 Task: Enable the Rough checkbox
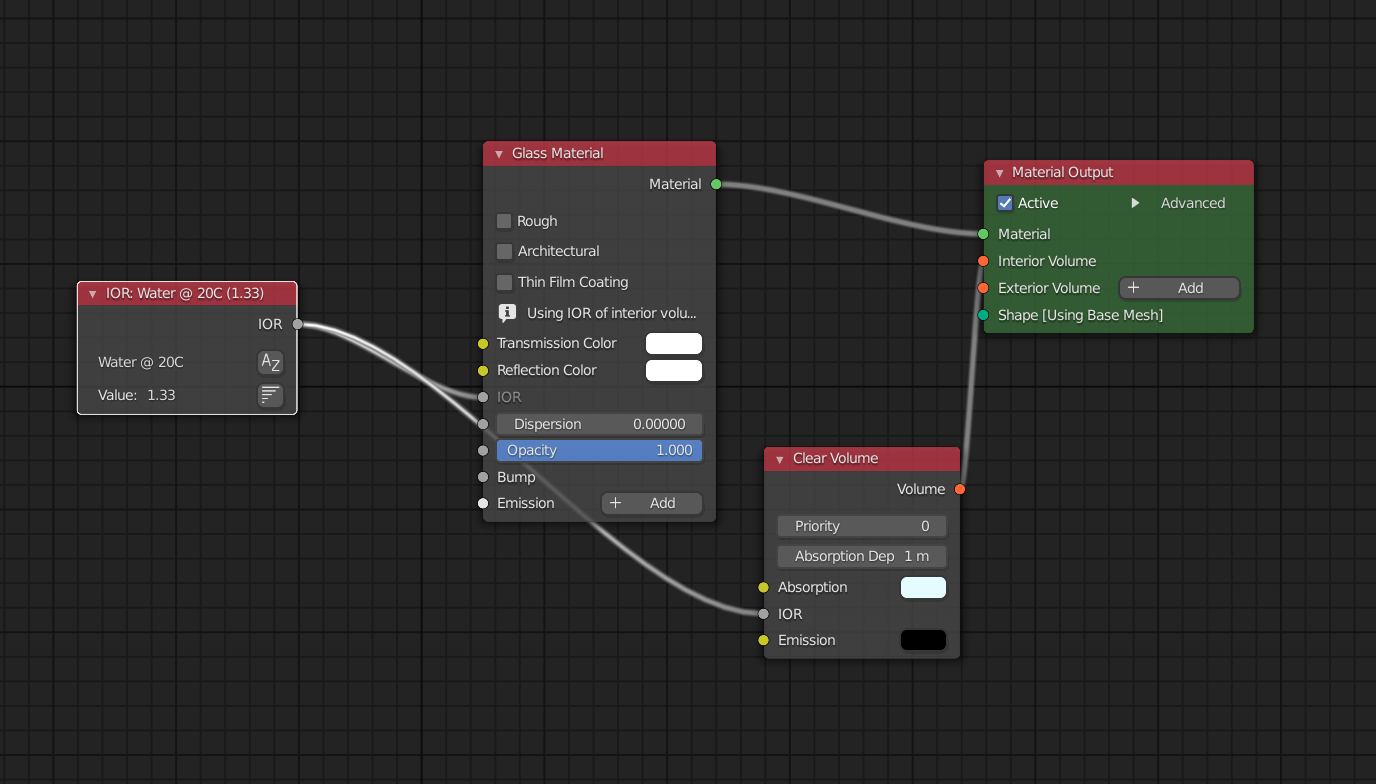504,221
